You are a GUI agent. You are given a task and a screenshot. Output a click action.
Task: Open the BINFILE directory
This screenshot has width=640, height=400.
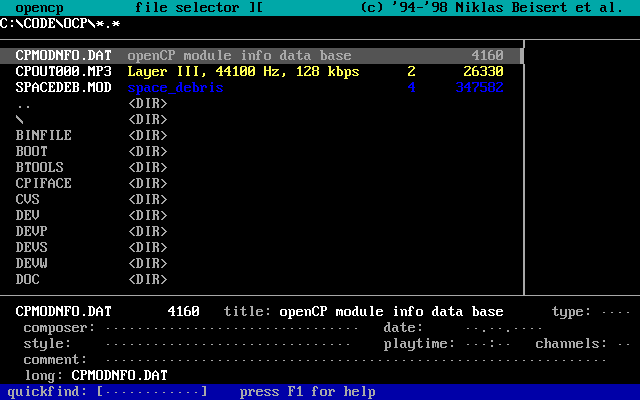click(44, 136)
